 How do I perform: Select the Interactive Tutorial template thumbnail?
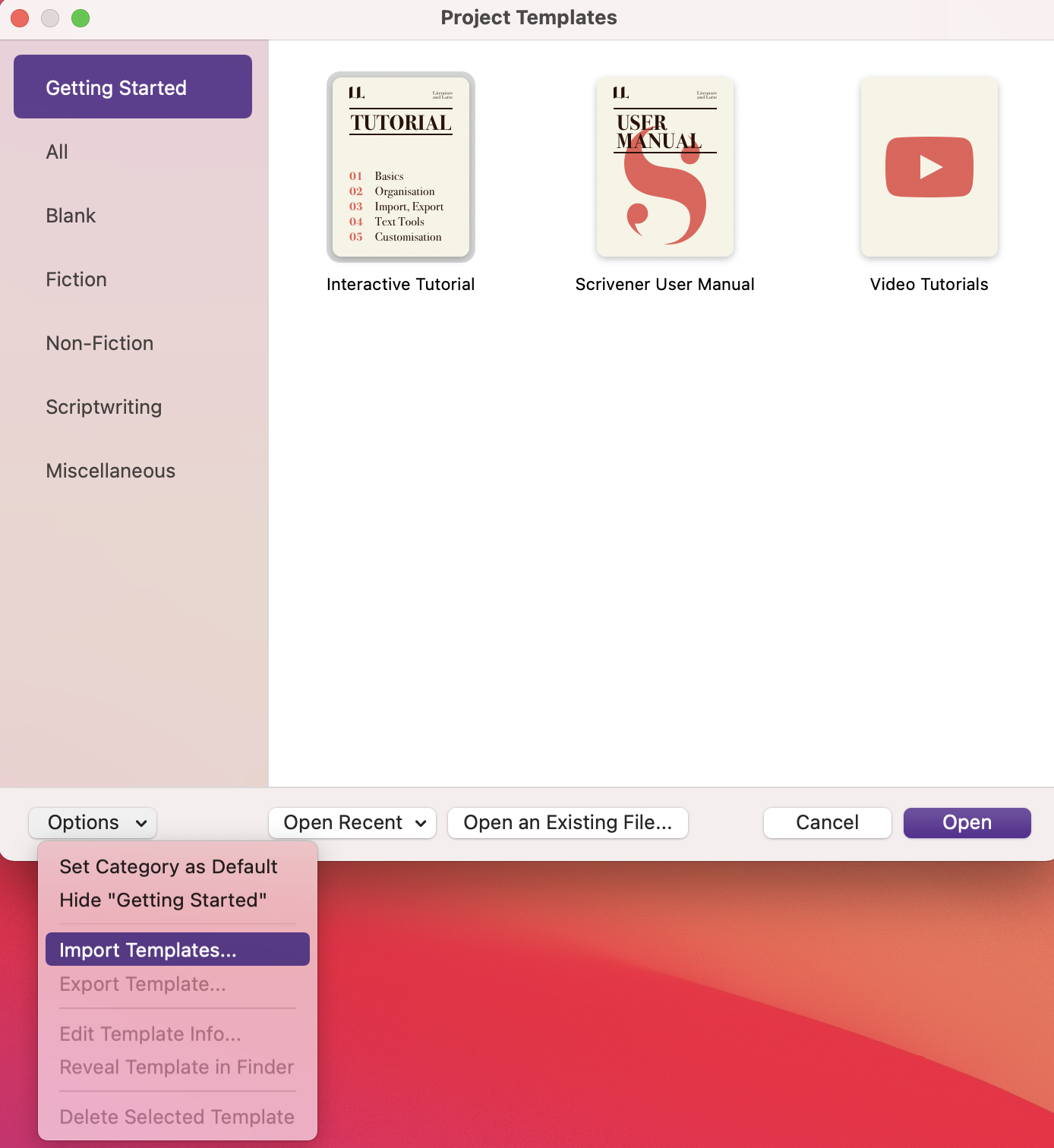(401, 167)
